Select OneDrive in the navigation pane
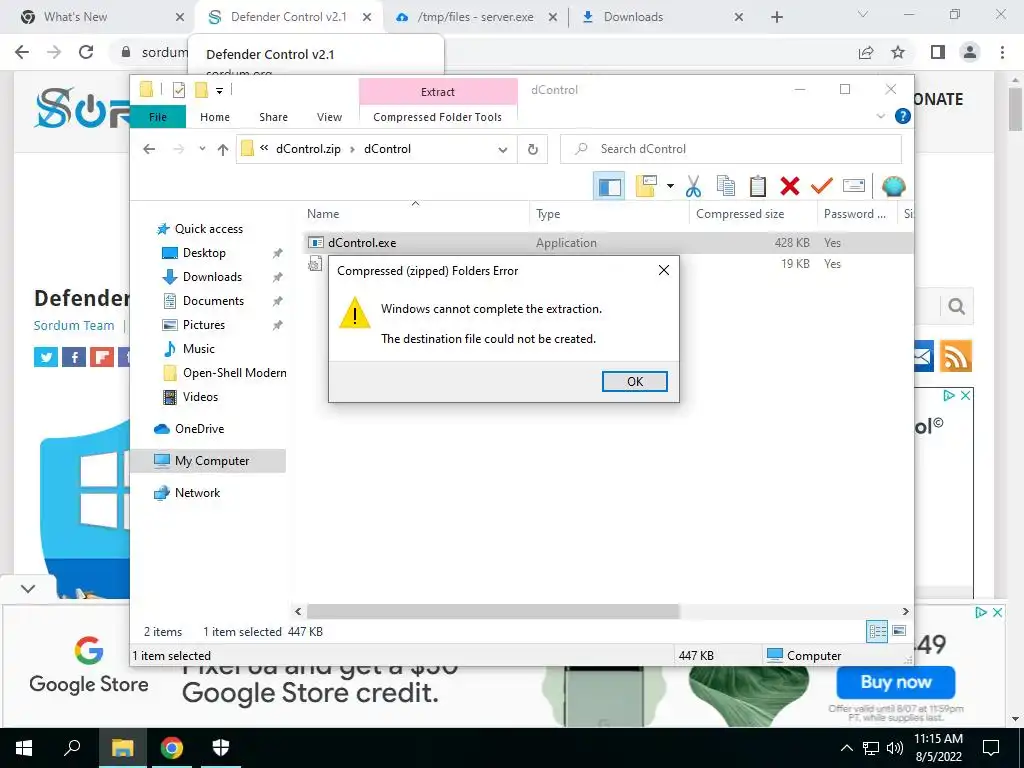Image resolution: width=1024 pixels, height=768 pixels. tap(199, 429)
